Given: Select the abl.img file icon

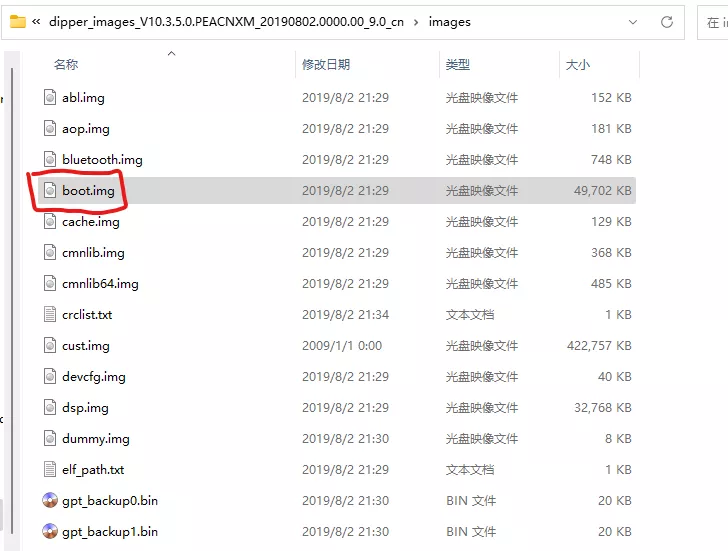Looking at the screenshot, I should click(50, 97).
